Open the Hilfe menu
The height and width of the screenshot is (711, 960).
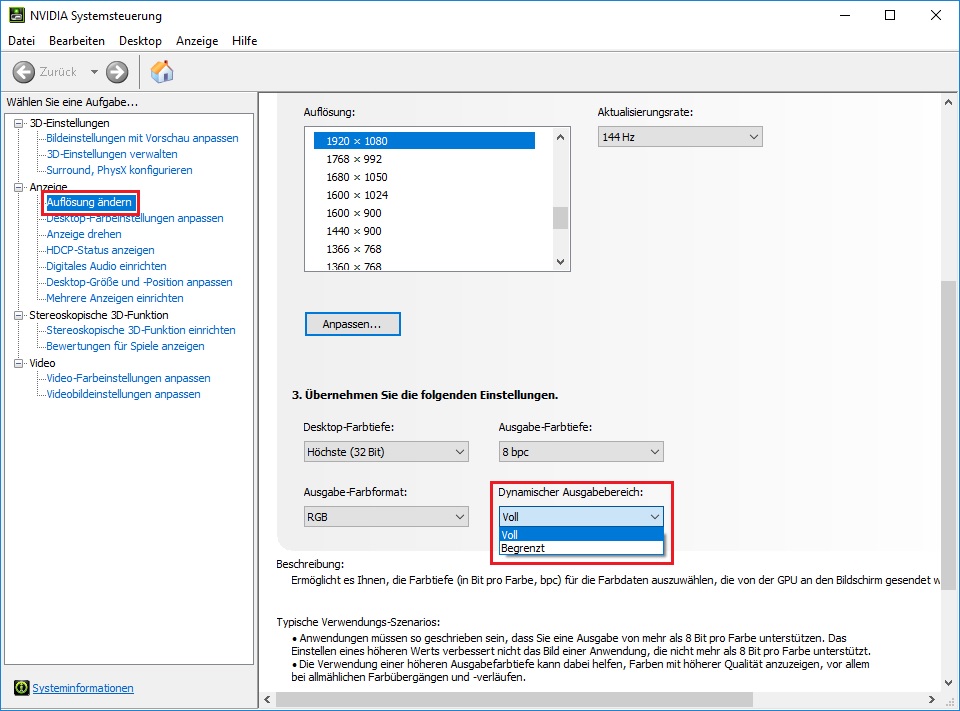pos(244,40)
